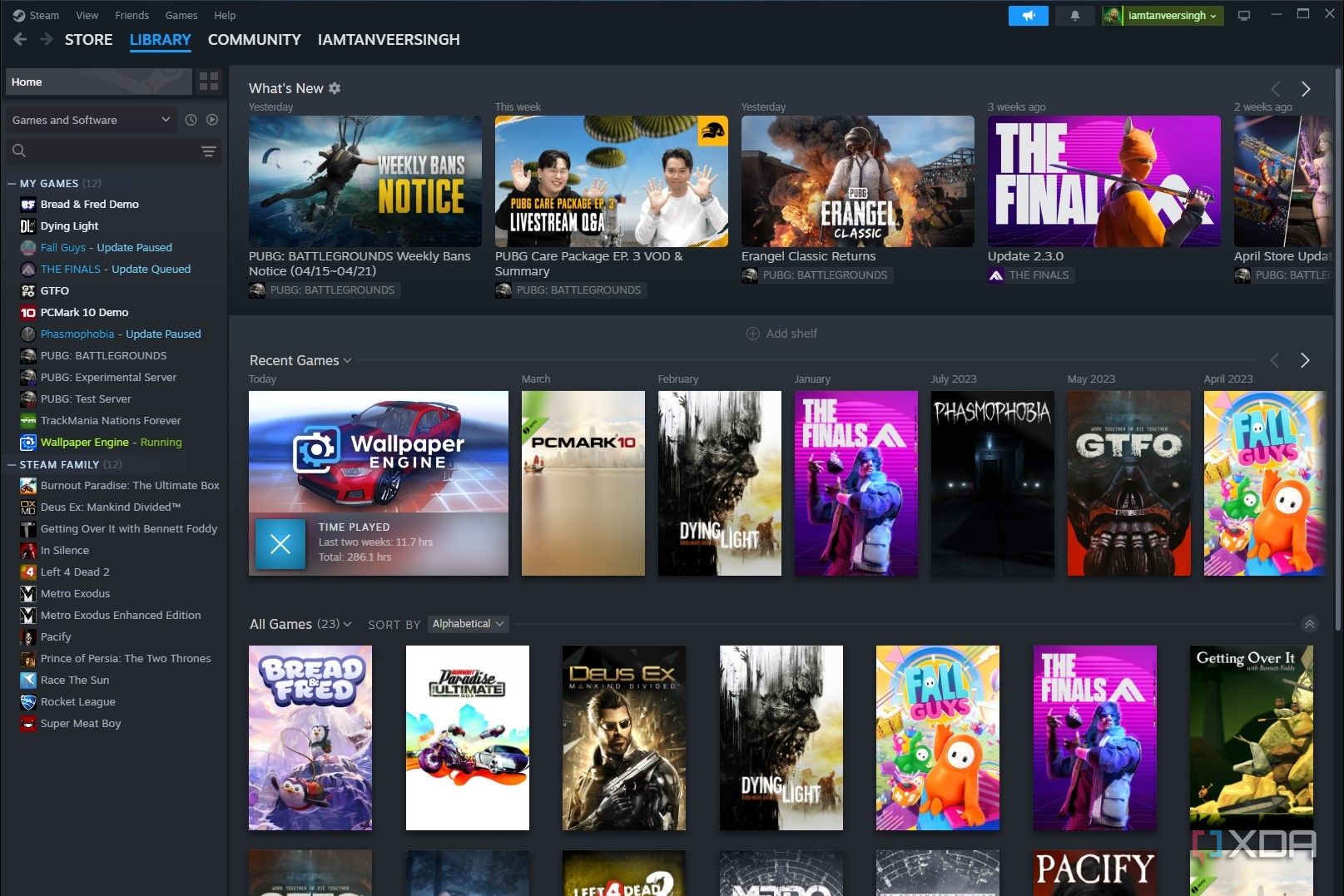This screenshot has height=896, width=1344.
Task: Click the Add shelf button label
Action: tap(791, 334)
